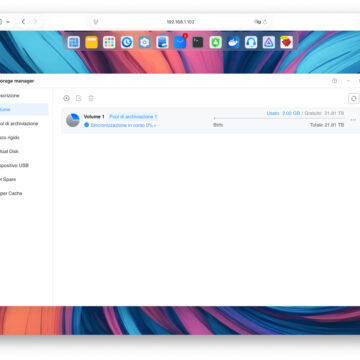This screenshot has height=360, width=360.
Task: Click the edit volume document icon
Action: 78,98
